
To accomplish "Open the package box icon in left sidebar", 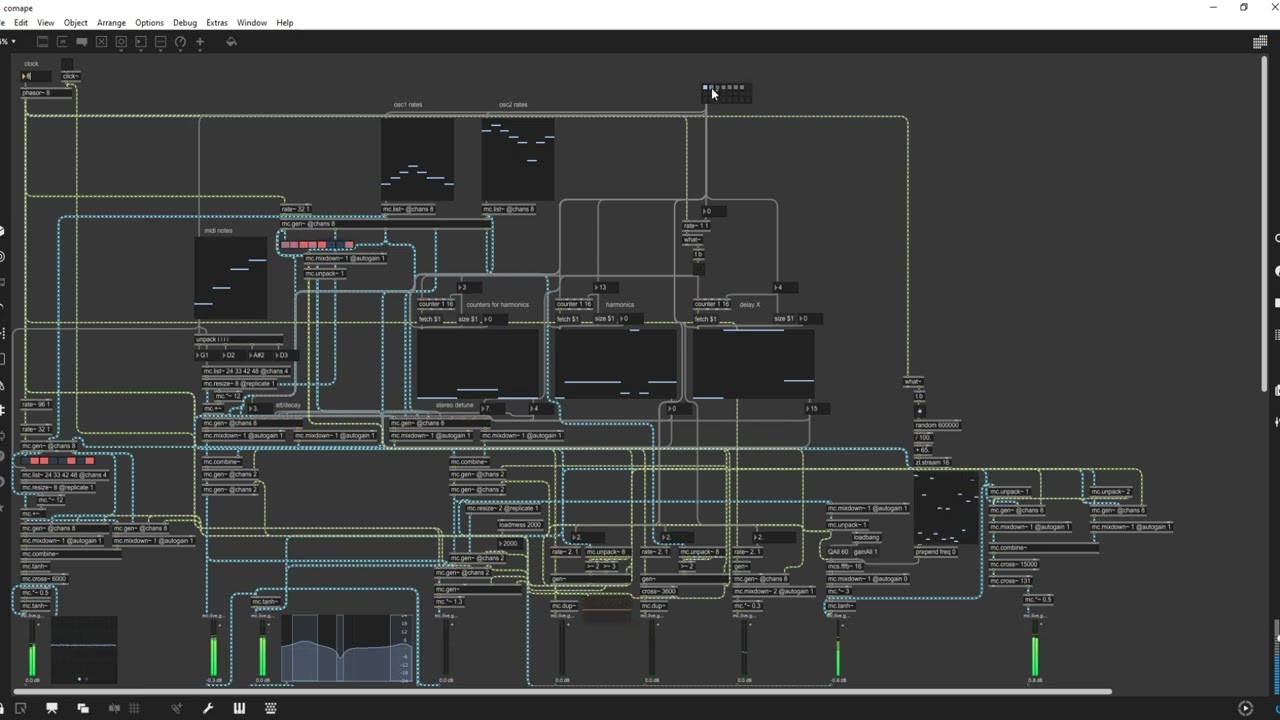I will (x=2, y=231).
